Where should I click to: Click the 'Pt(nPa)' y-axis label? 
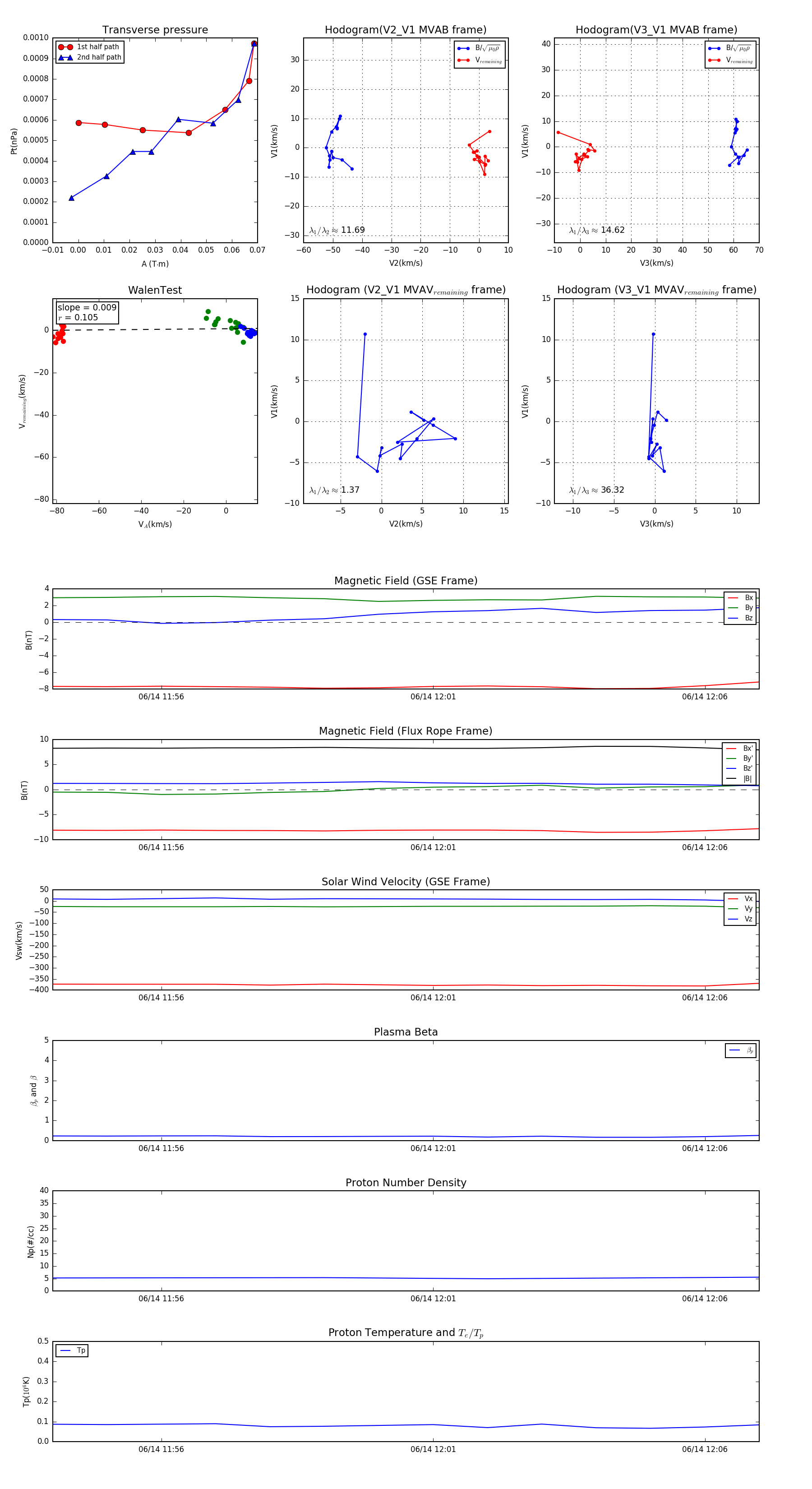click(x=14, y=141)
